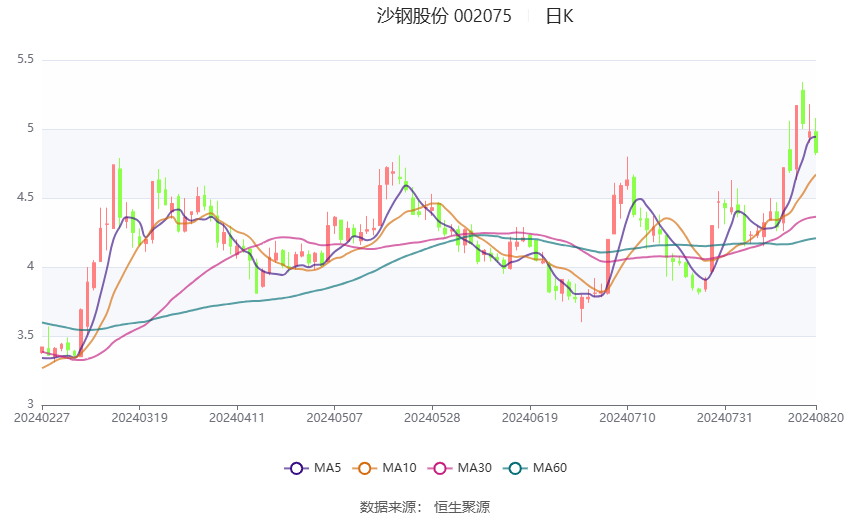Click the purple MA5 legend circle marker
Screen dimensions: 850x517
[296, 467]
